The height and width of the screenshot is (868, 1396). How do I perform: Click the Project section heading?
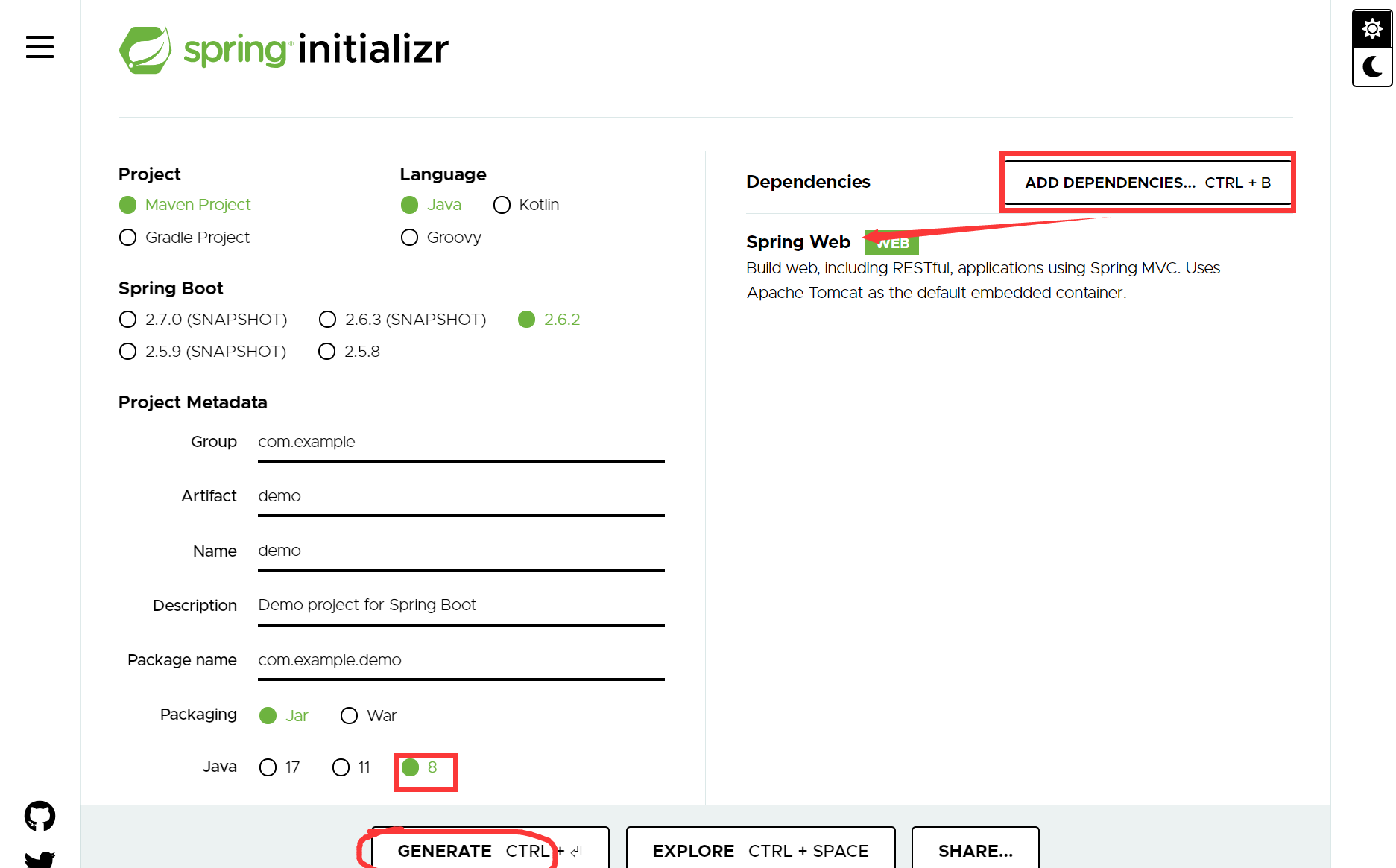click(149, 174)
